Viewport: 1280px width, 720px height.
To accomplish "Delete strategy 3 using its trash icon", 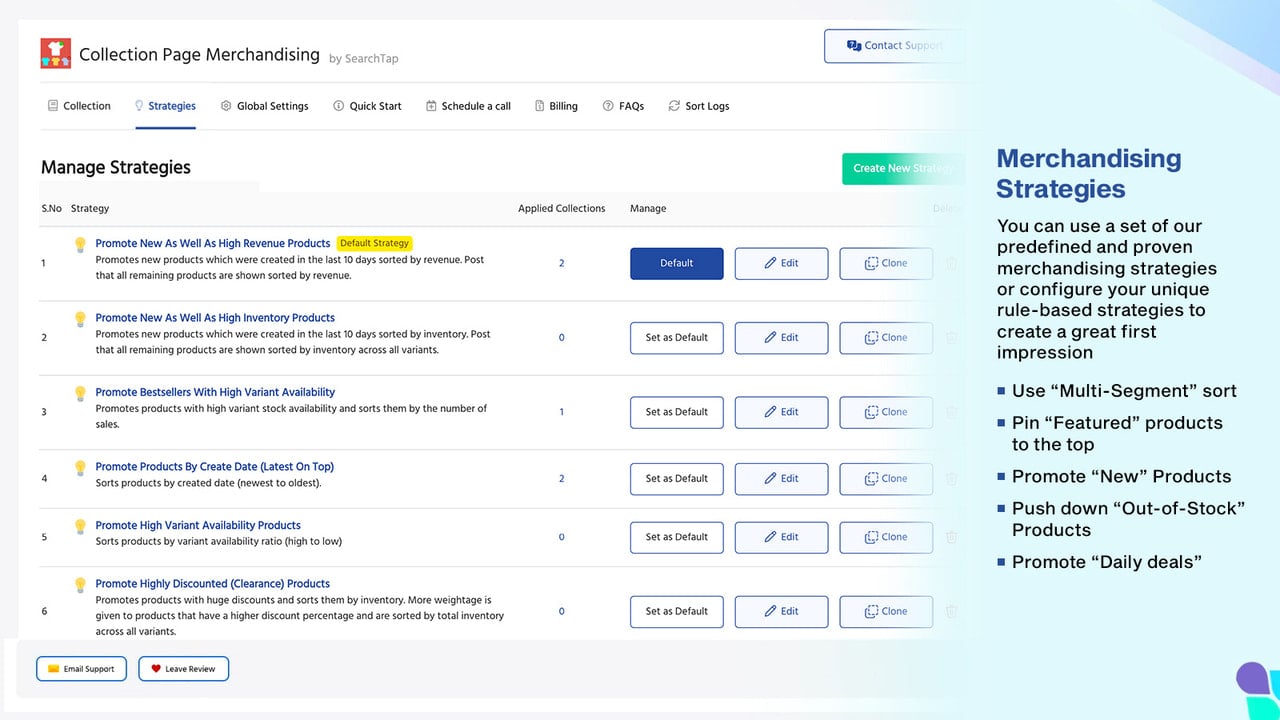I will pos(951,412).
